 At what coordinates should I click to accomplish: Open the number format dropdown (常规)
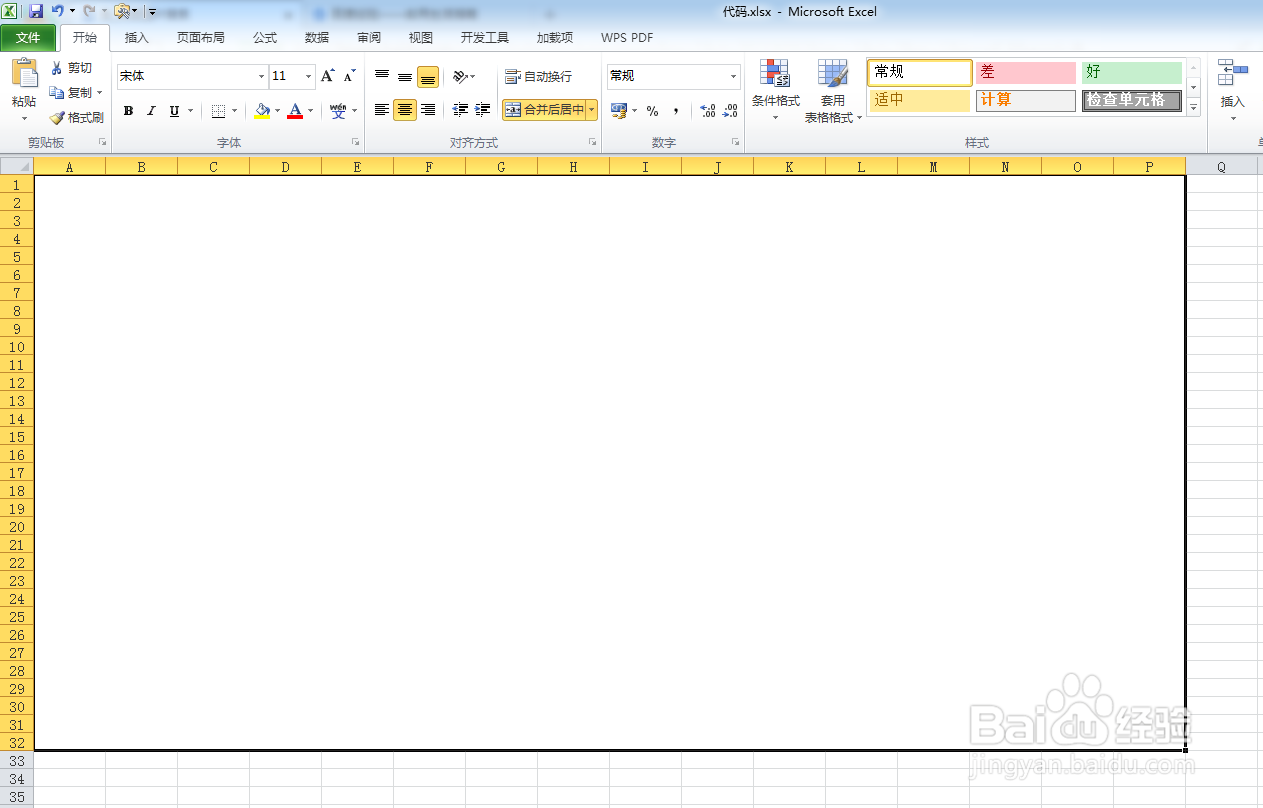pyautogui.click(x=733, y=76)
